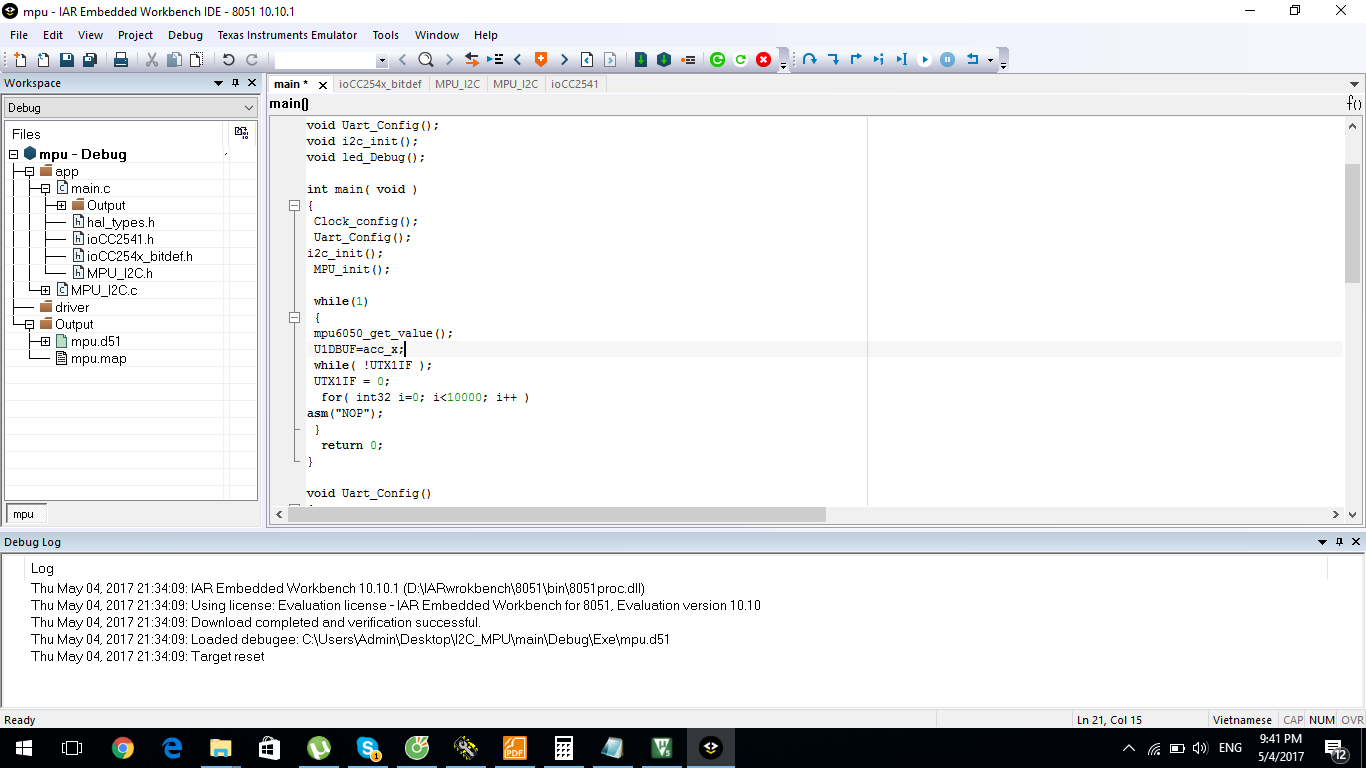Viewport: 1366px width, 768px height.
Task: Click the Break pause button
Action: coord(948,60)
